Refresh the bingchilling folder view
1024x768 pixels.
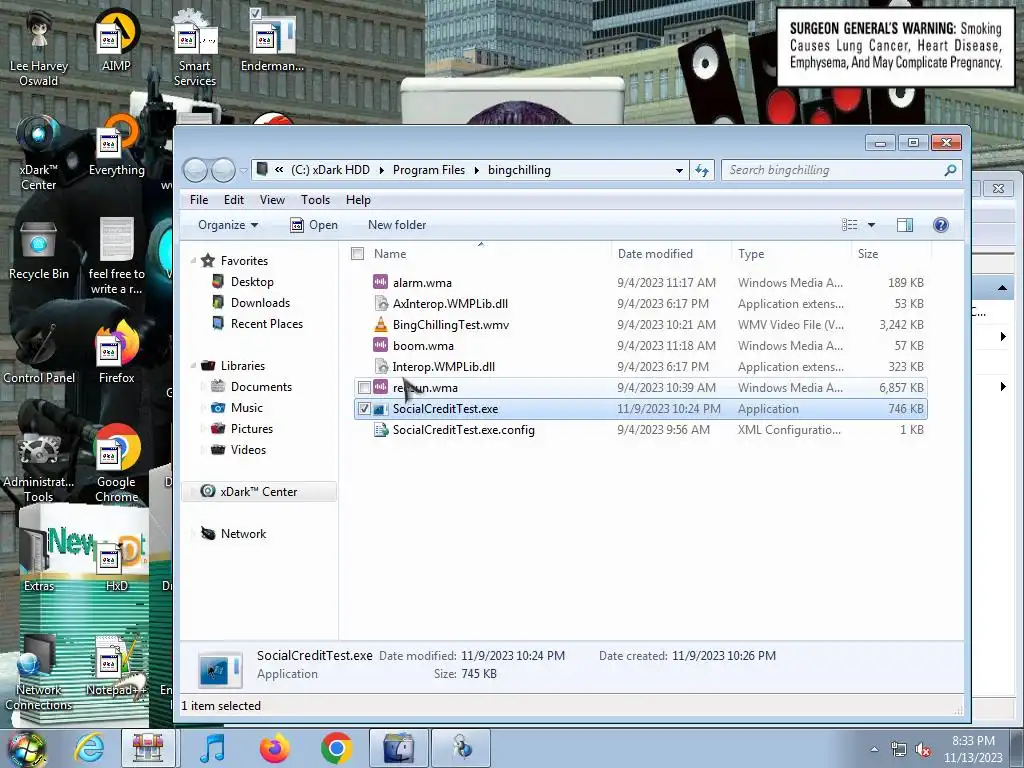702,170
